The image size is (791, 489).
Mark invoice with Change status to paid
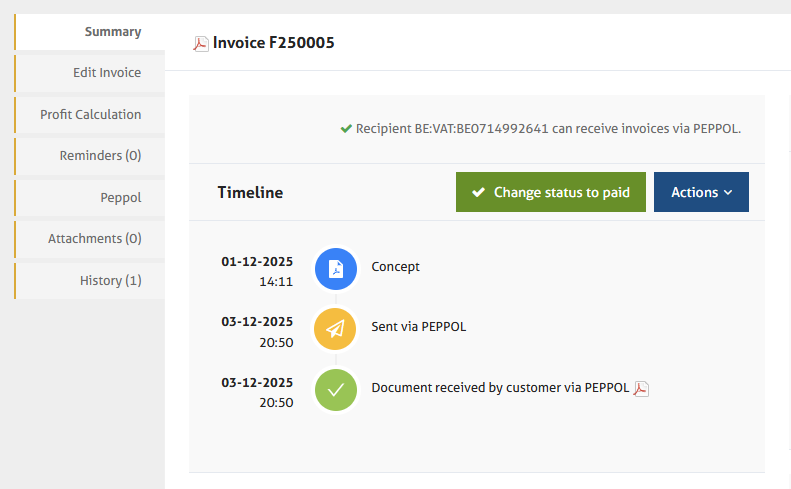tap(550, 192)
